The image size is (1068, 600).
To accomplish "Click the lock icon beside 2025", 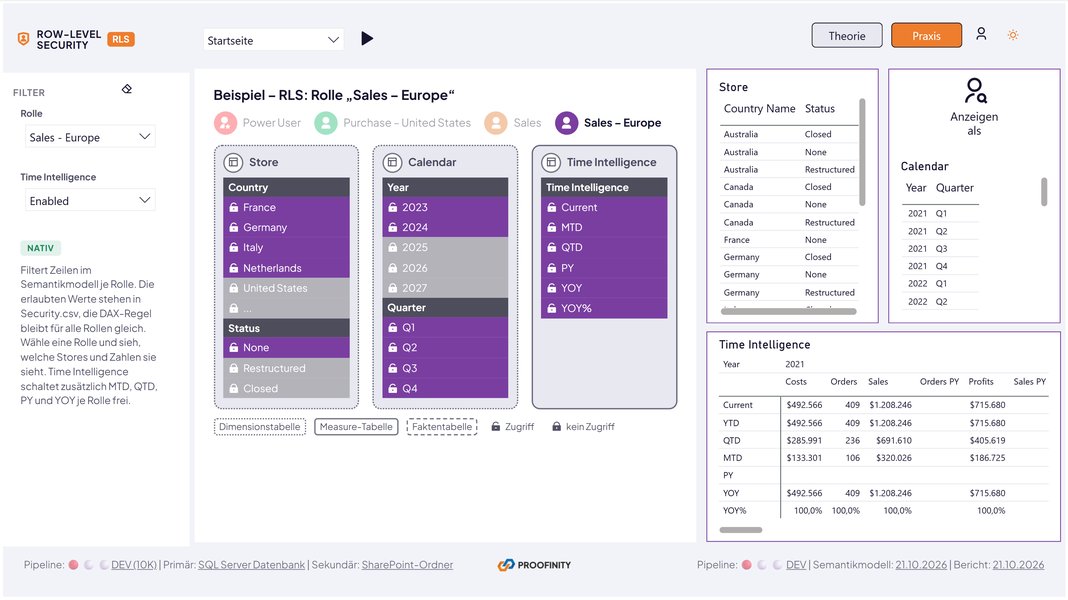I will [x=392, y=247].
